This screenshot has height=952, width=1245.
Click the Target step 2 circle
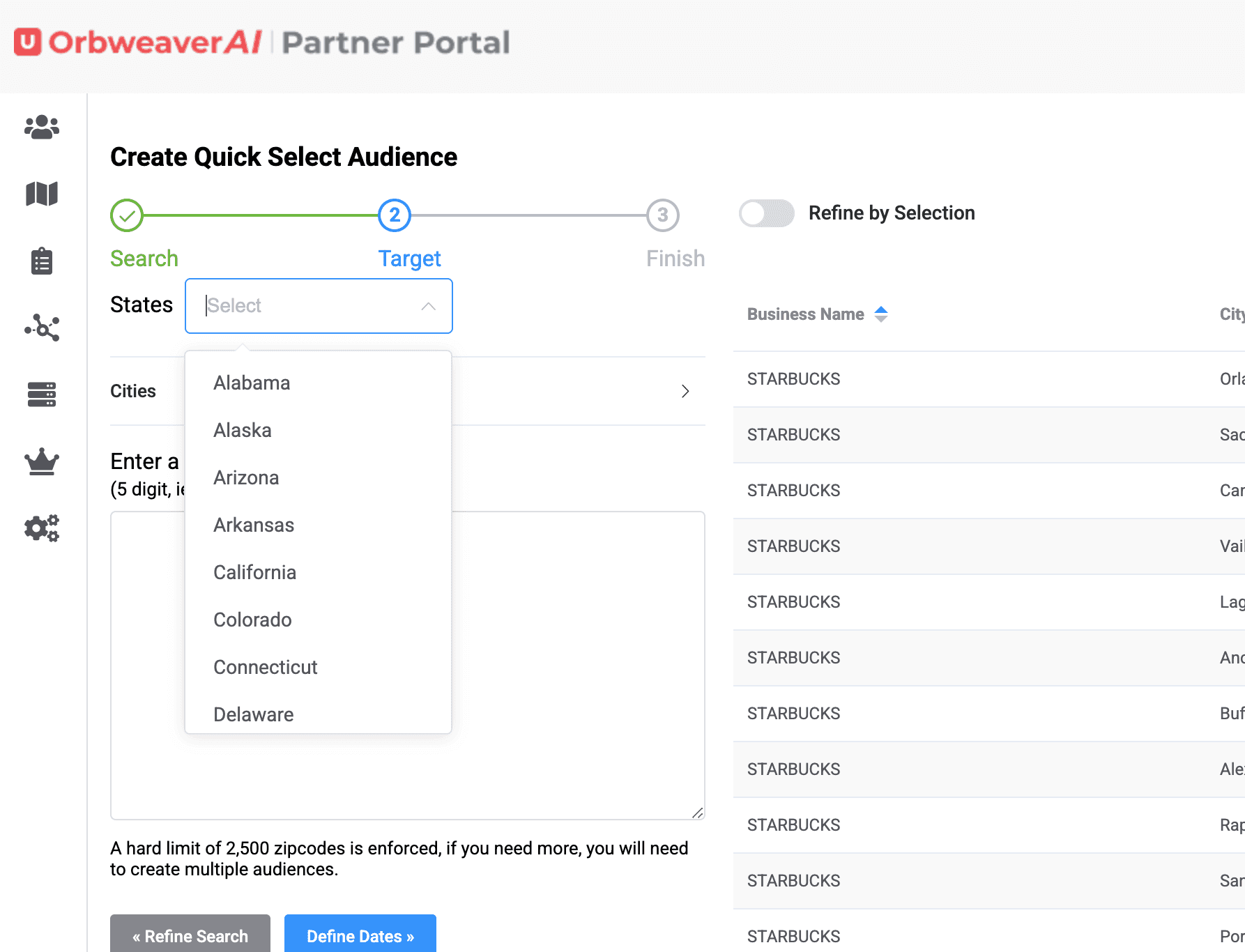click(395, 215)
